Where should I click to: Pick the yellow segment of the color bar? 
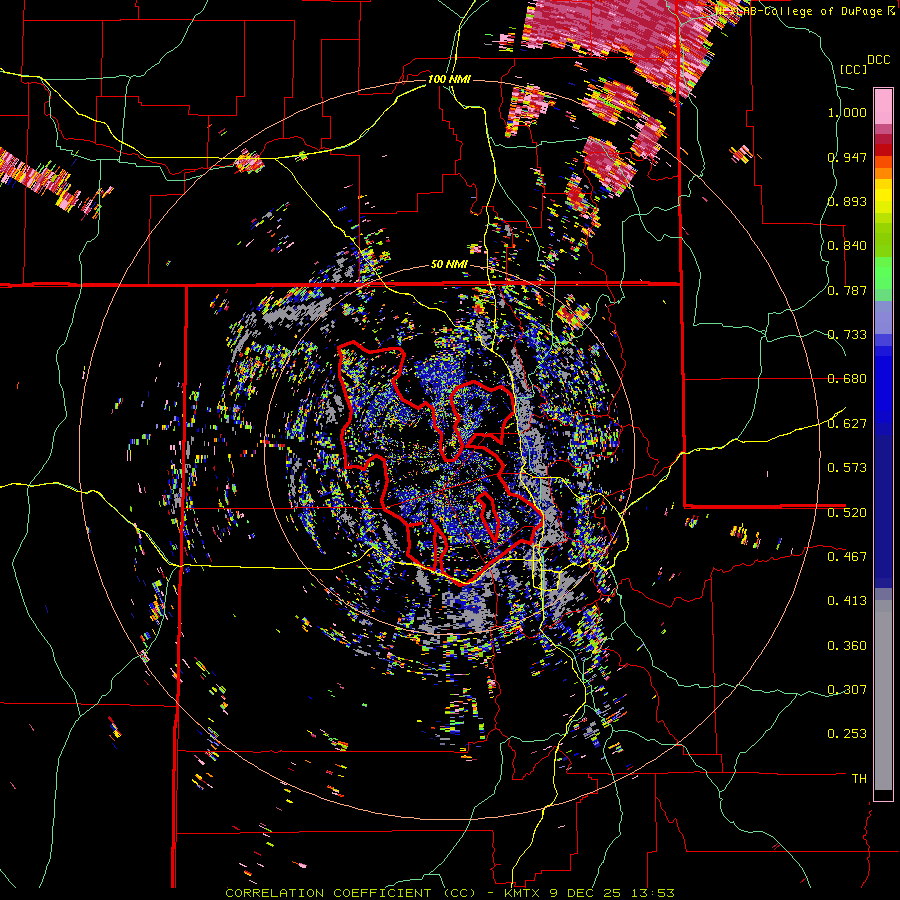(x=883, y=196)
